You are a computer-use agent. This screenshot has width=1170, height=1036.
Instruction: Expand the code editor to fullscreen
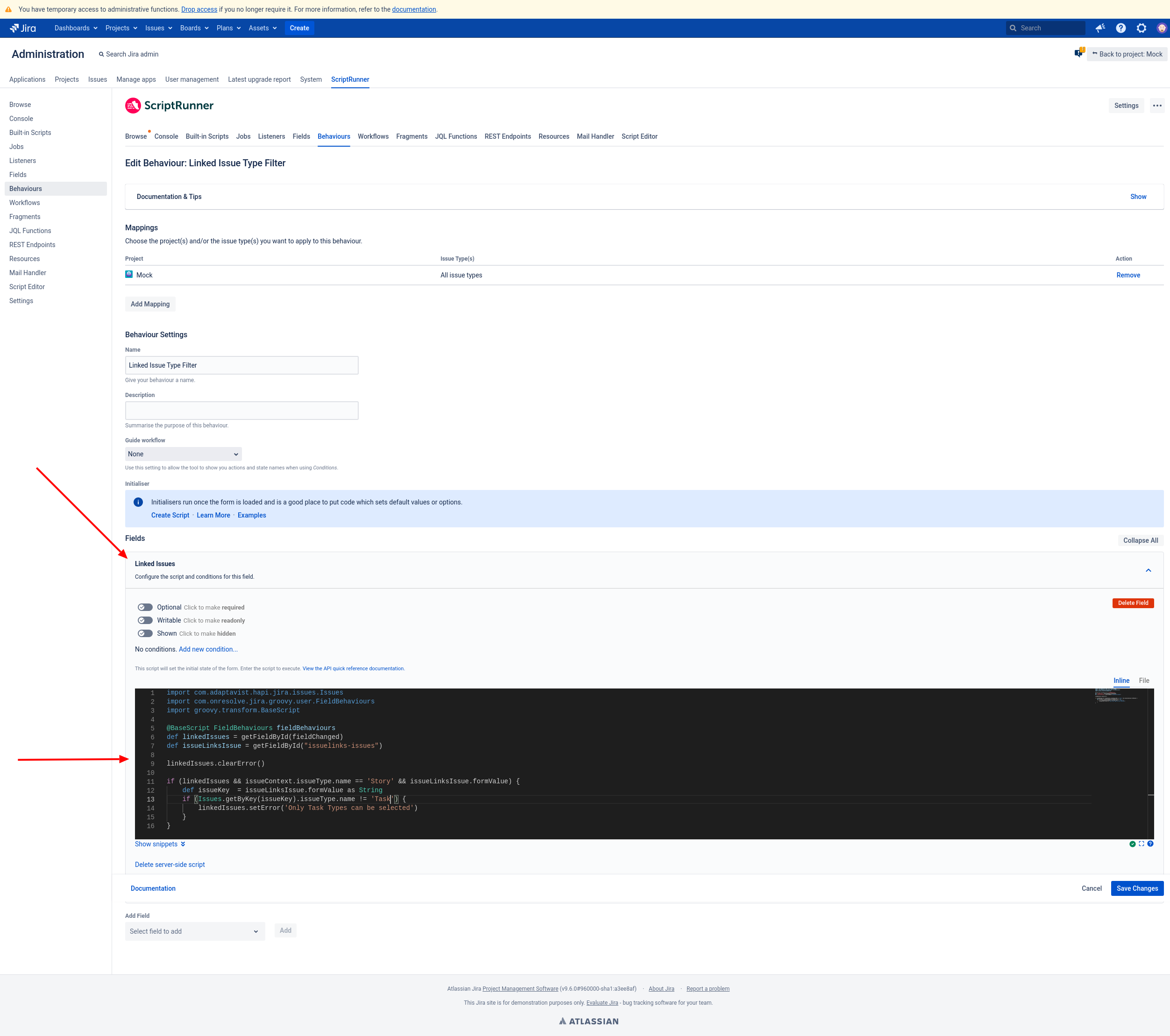1142,844
